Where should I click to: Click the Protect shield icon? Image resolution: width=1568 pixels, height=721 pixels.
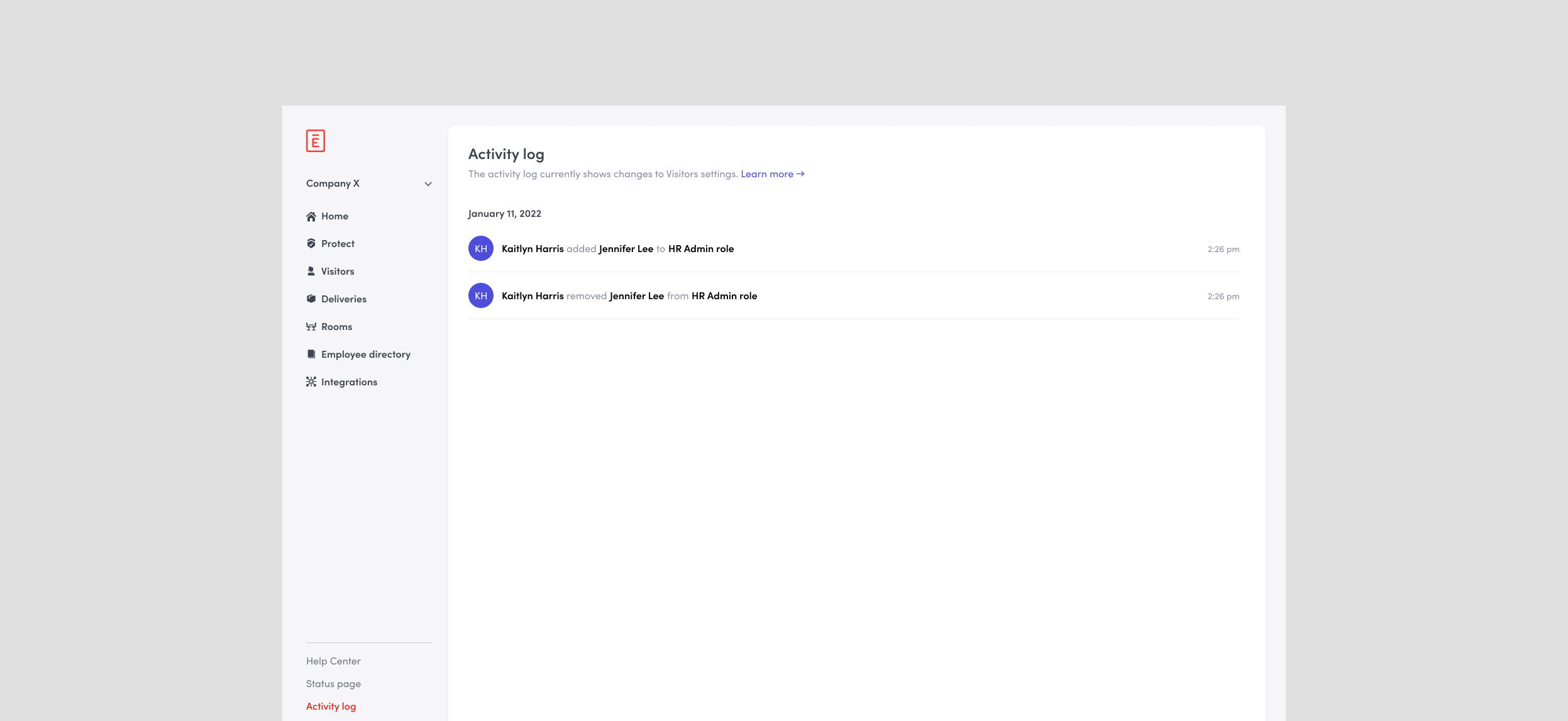click(x=311, y=244)
